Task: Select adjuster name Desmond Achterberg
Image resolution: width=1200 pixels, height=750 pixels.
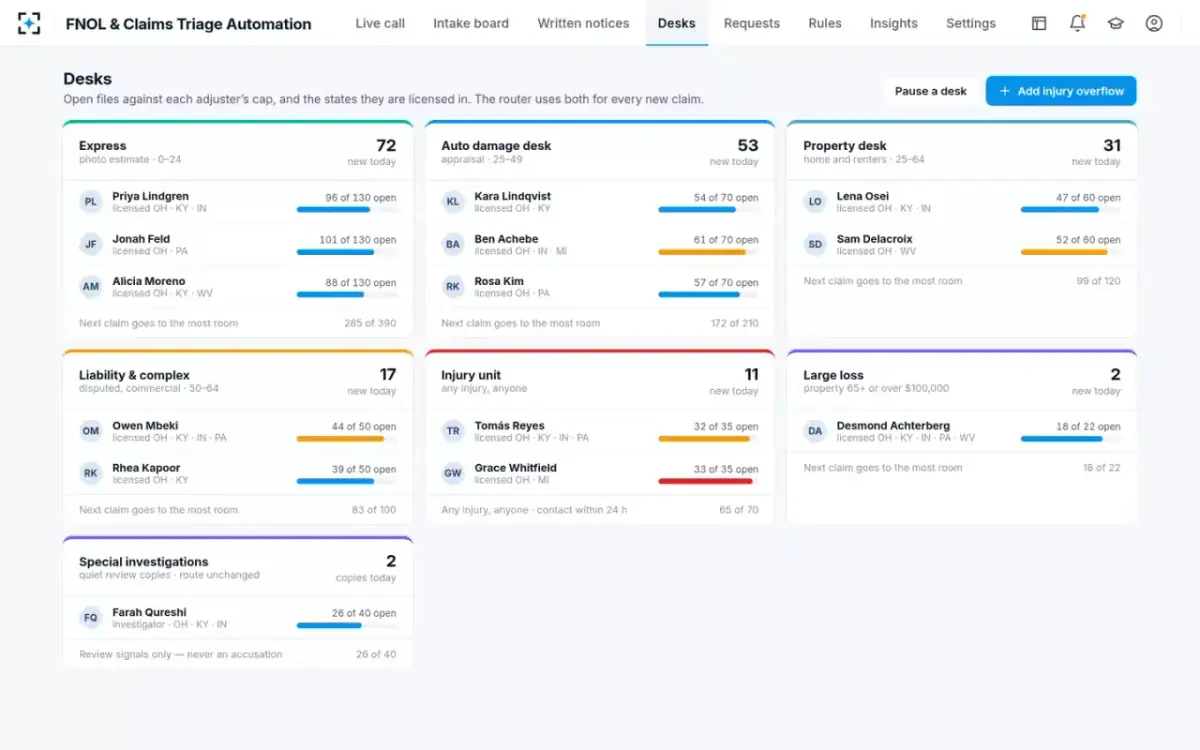Action: coord(893,425)
